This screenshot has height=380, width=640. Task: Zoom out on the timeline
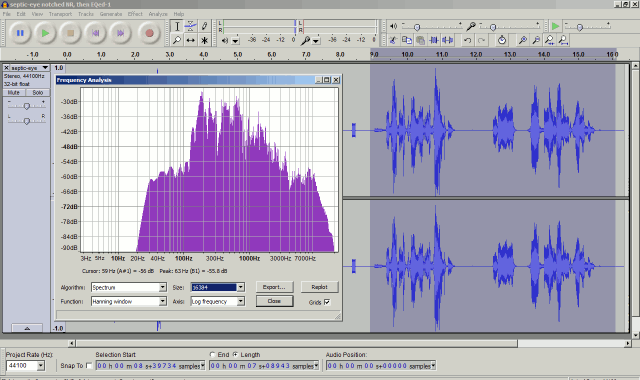click(536, 40)
